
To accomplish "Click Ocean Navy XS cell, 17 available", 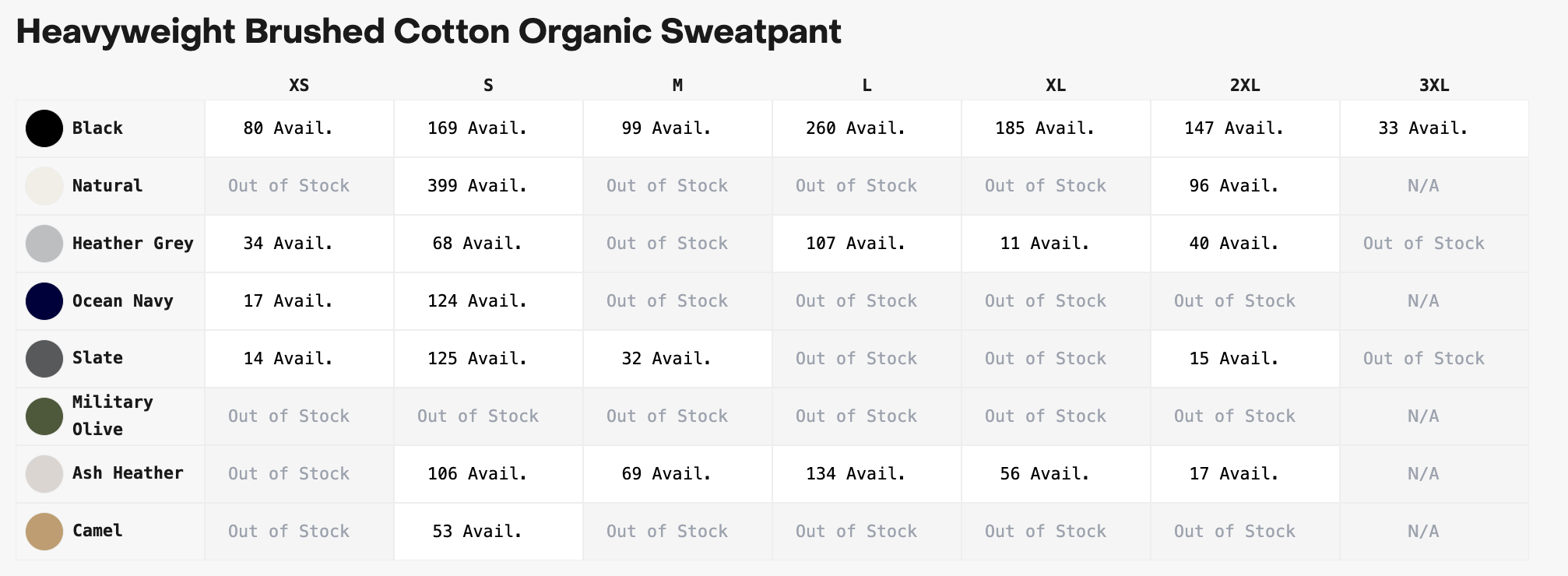I will pyautogui.click(x=299, y=301).
